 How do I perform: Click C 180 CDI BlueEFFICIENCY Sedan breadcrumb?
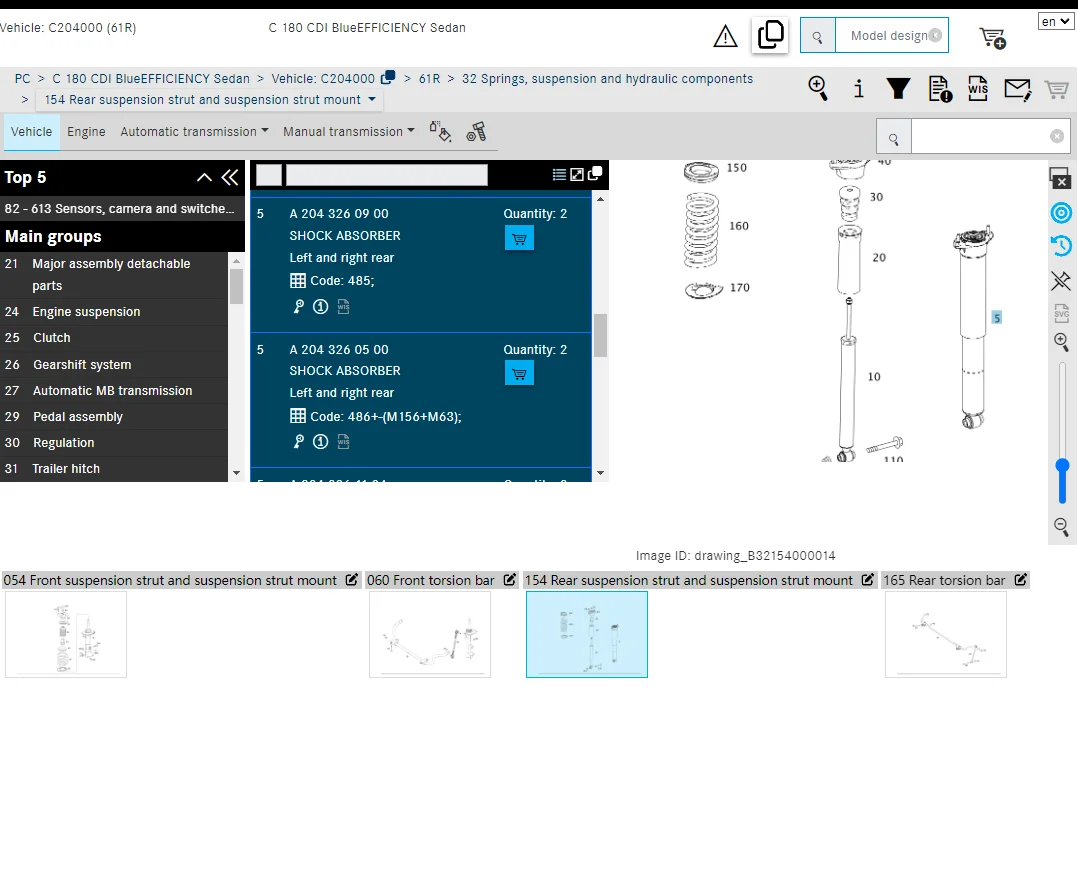(151, 78)
